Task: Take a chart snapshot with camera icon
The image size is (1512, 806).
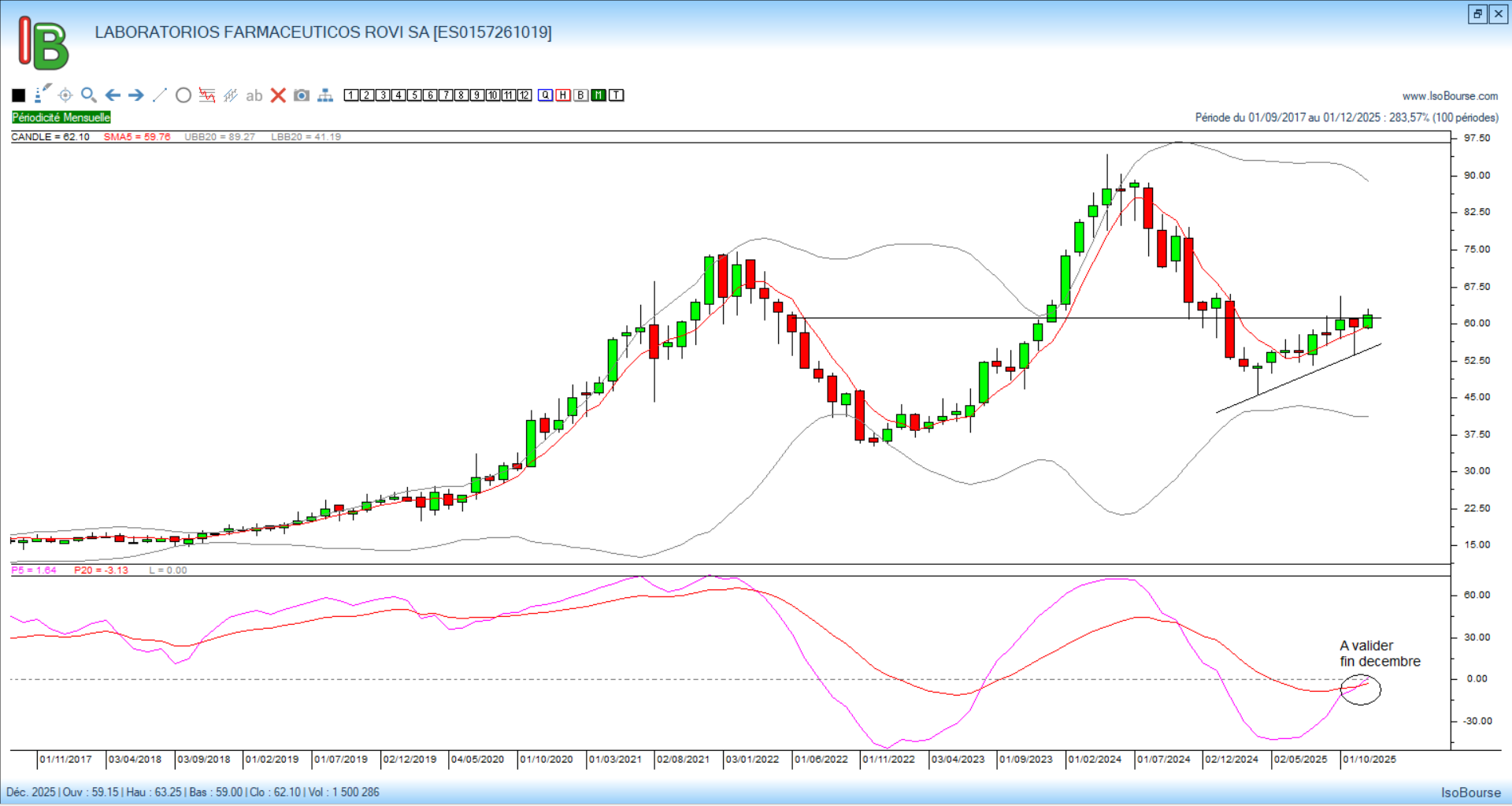Action: 302,95
